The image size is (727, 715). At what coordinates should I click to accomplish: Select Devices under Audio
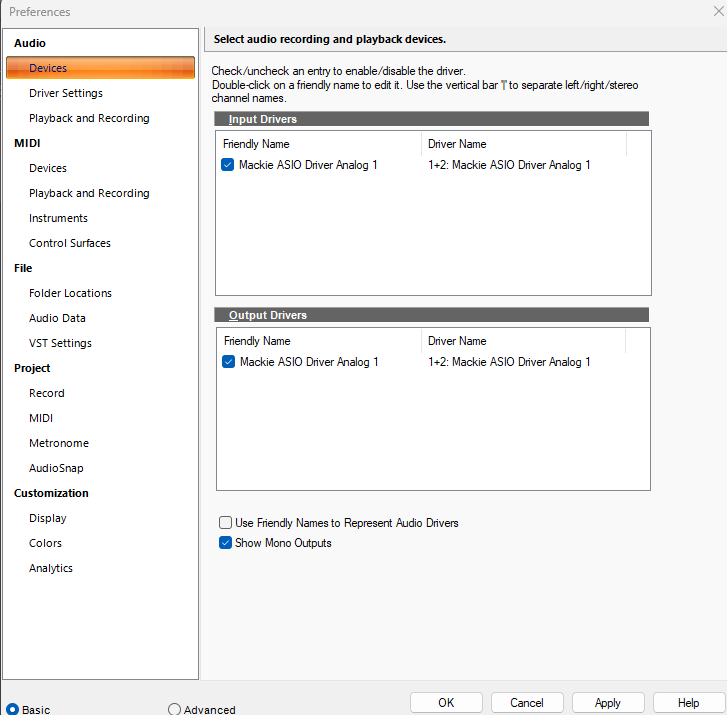click(100, 68)
